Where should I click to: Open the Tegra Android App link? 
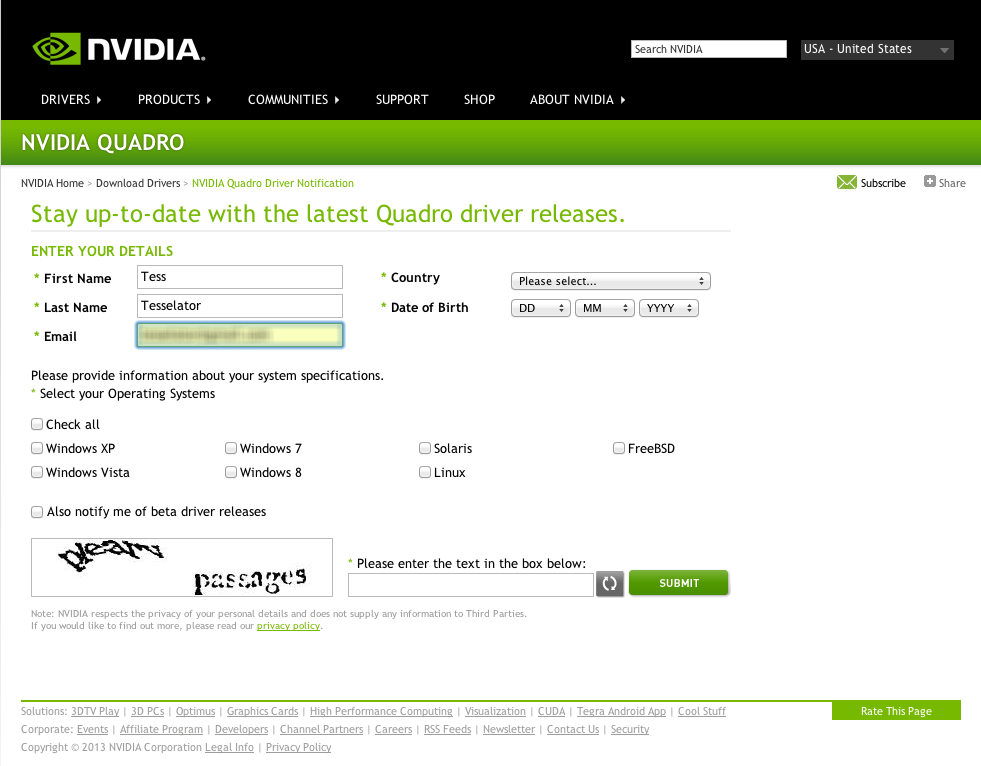click(621, 711)
